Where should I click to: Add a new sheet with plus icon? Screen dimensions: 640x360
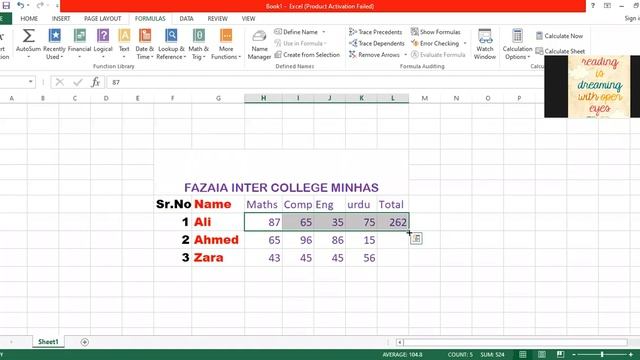click(84, 342)
